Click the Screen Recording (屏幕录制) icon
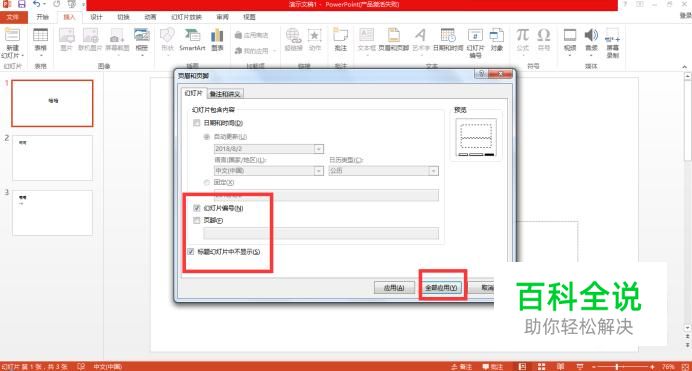 tap(613, 35)
